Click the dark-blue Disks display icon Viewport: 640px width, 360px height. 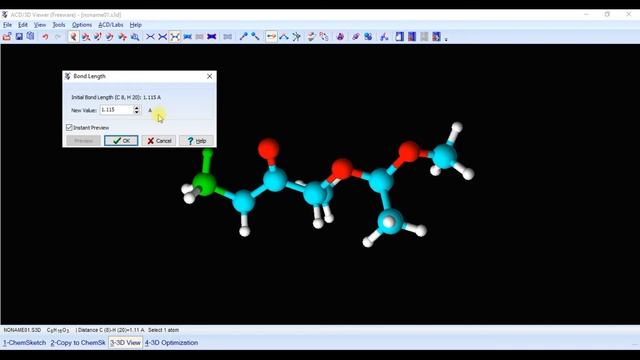click(x=211, y=37)
